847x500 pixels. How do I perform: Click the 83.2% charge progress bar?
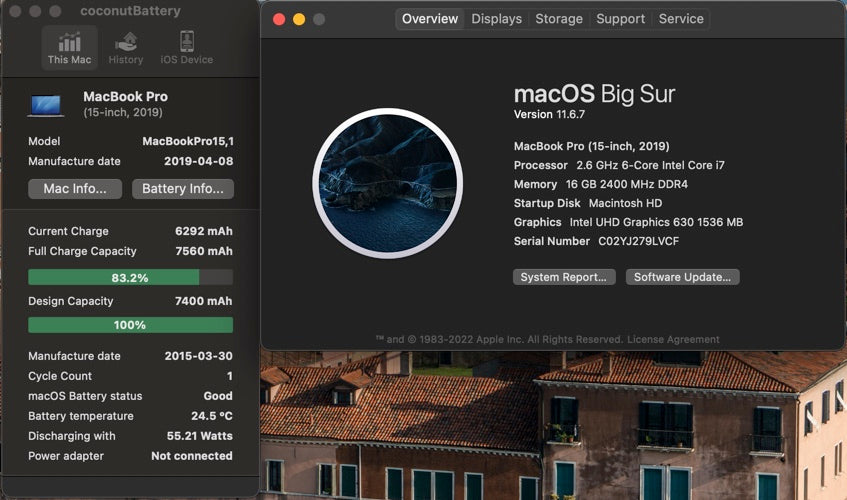130,278
